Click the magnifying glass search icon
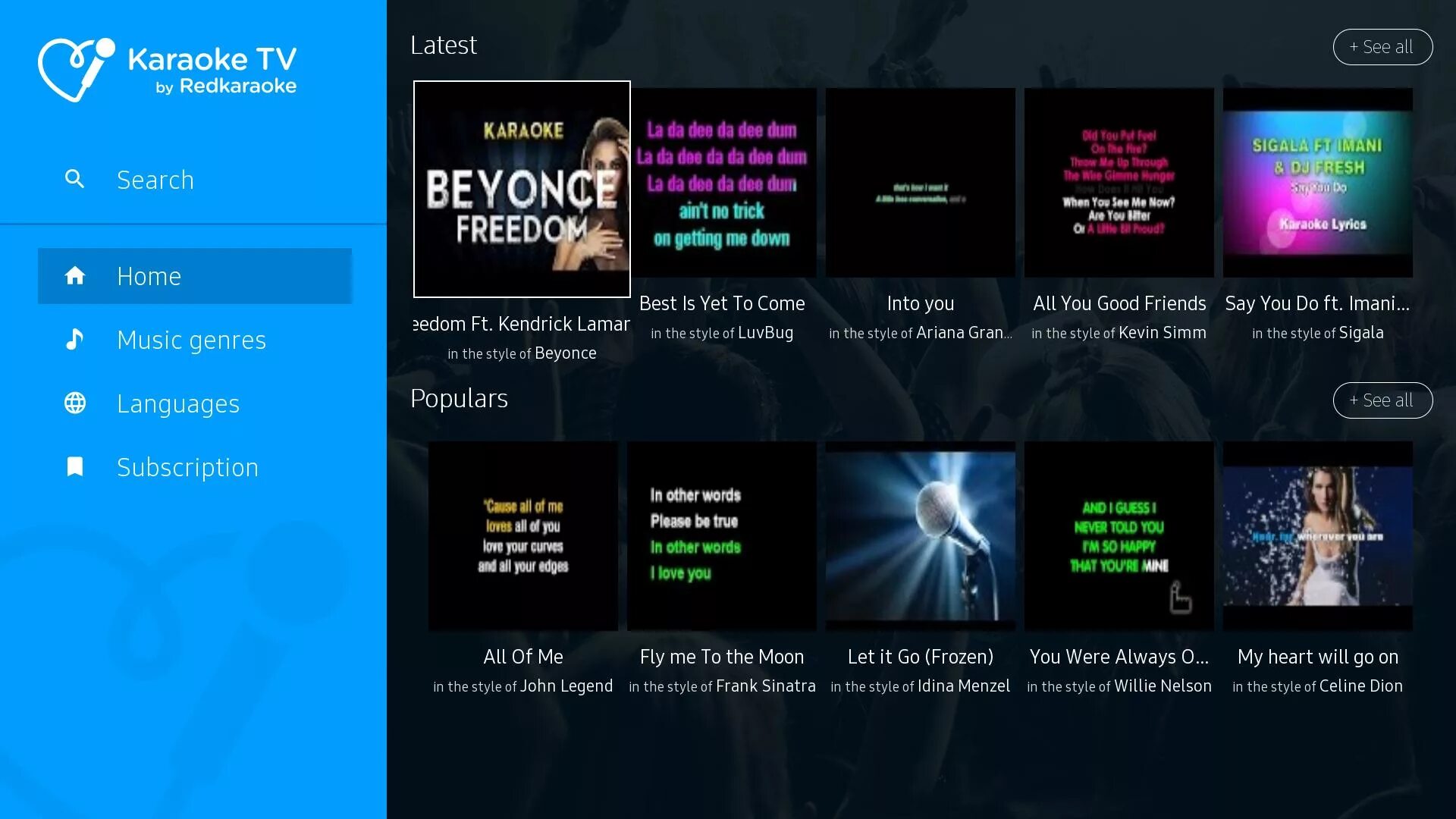The image size is (1456, 819). 74,179
